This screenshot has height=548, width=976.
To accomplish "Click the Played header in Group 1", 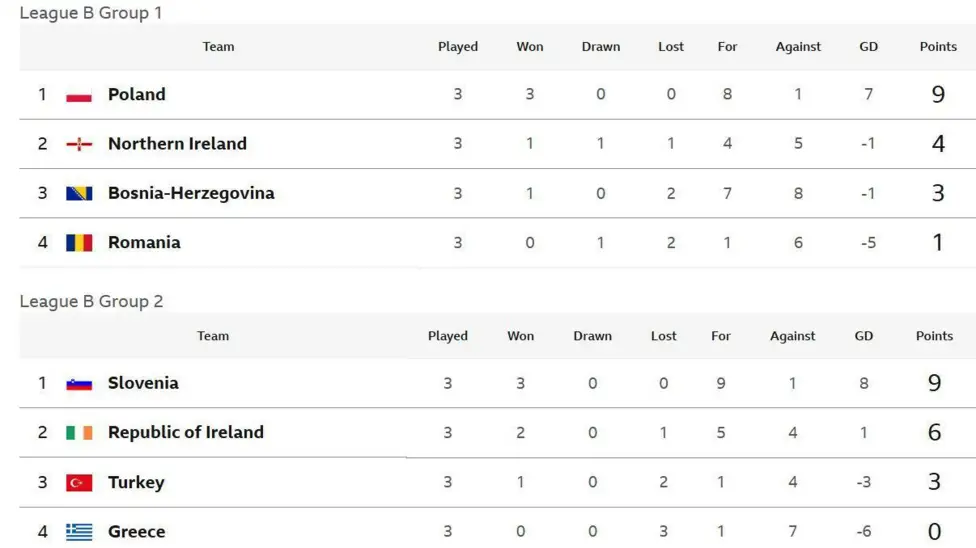I will tap(458, 47).
